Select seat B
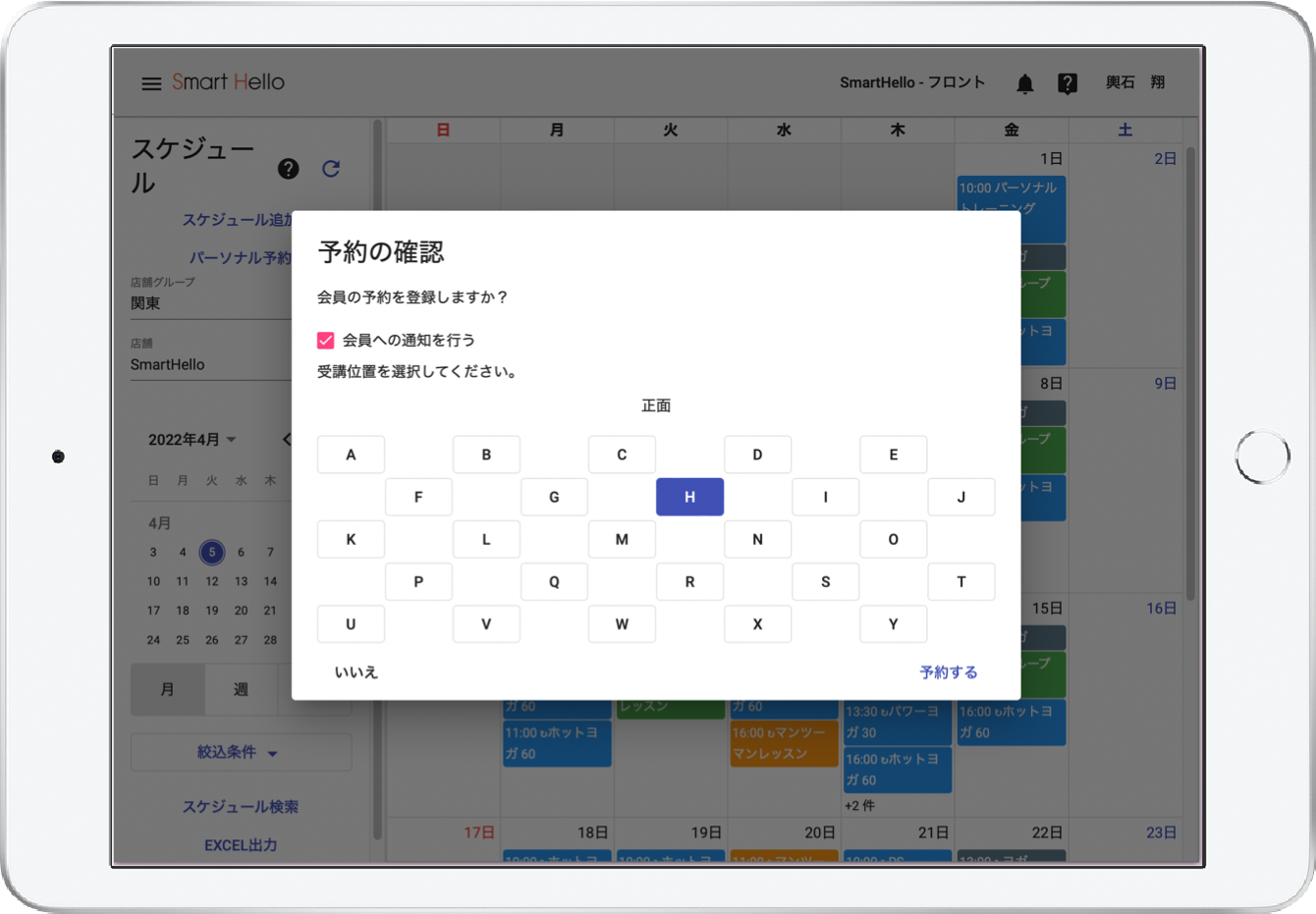 pyautogui.click(x=486, y=455)
